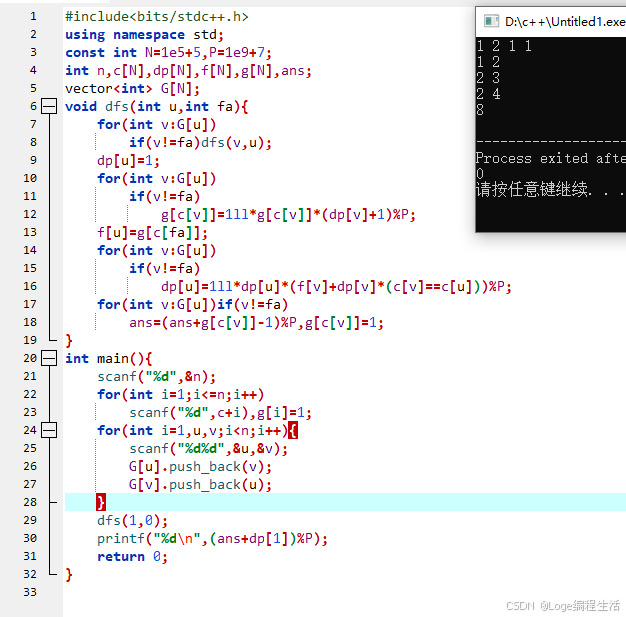
Task: Click the console window icon beside Untitled1.exe
Action: (491, 21)
